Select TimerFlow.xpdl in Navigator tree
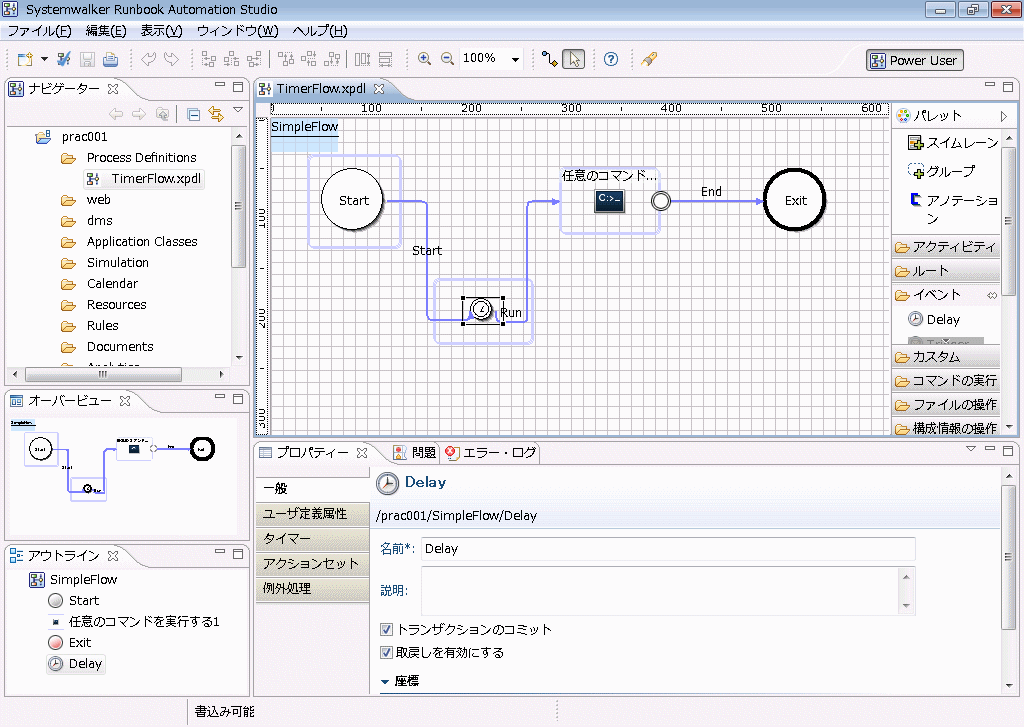 [155, 178]
